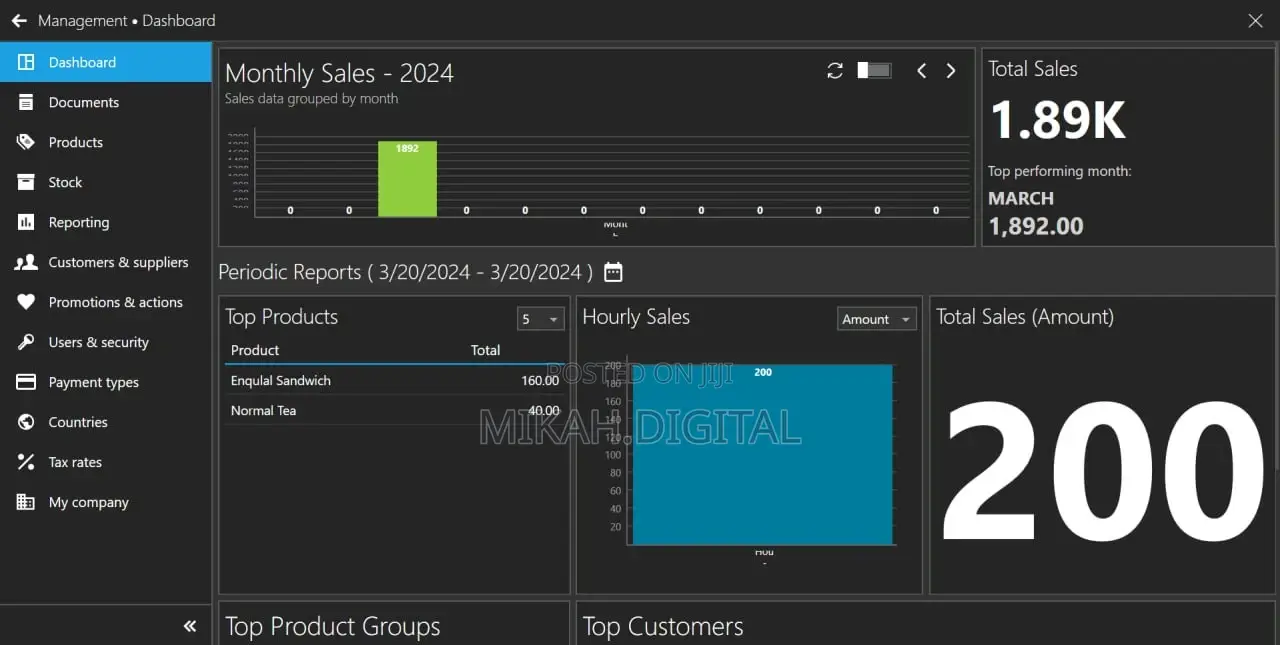The width and height of the screenshot is (1280, 645).
Task: Open the Periodic Reports calendar picker
Action: pyautogui.click(x=613, y=271)
